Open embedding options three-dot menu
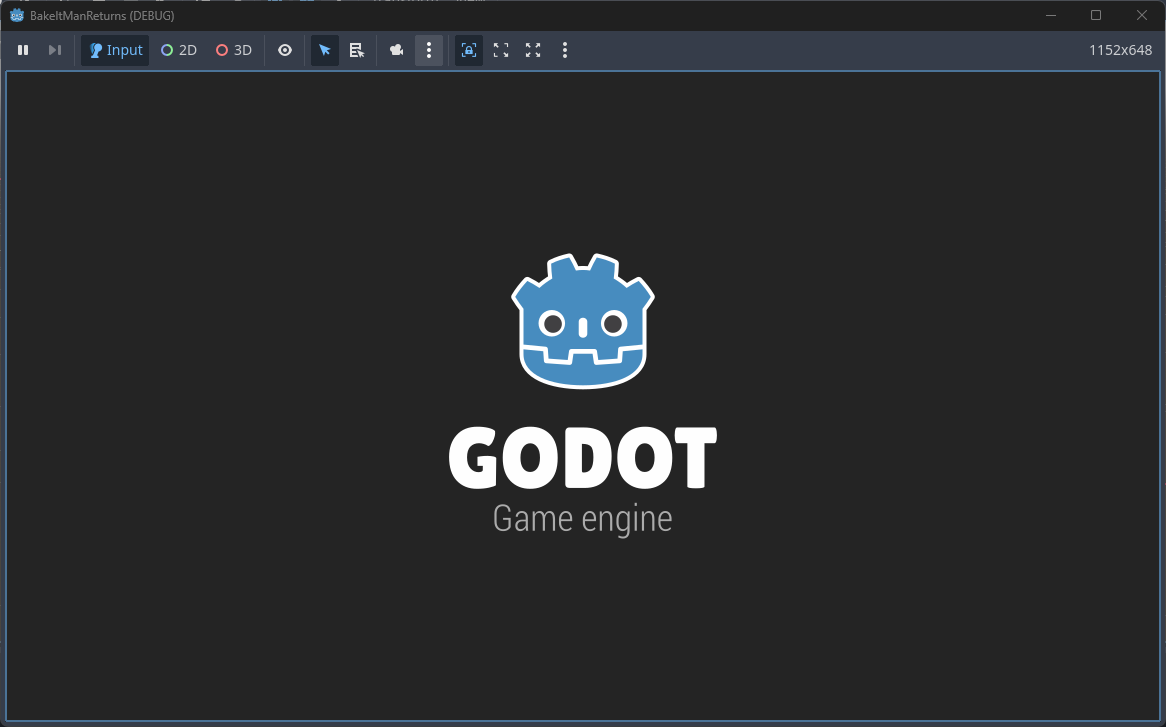Screen dimensions: 1166x727 pos(565,50)
